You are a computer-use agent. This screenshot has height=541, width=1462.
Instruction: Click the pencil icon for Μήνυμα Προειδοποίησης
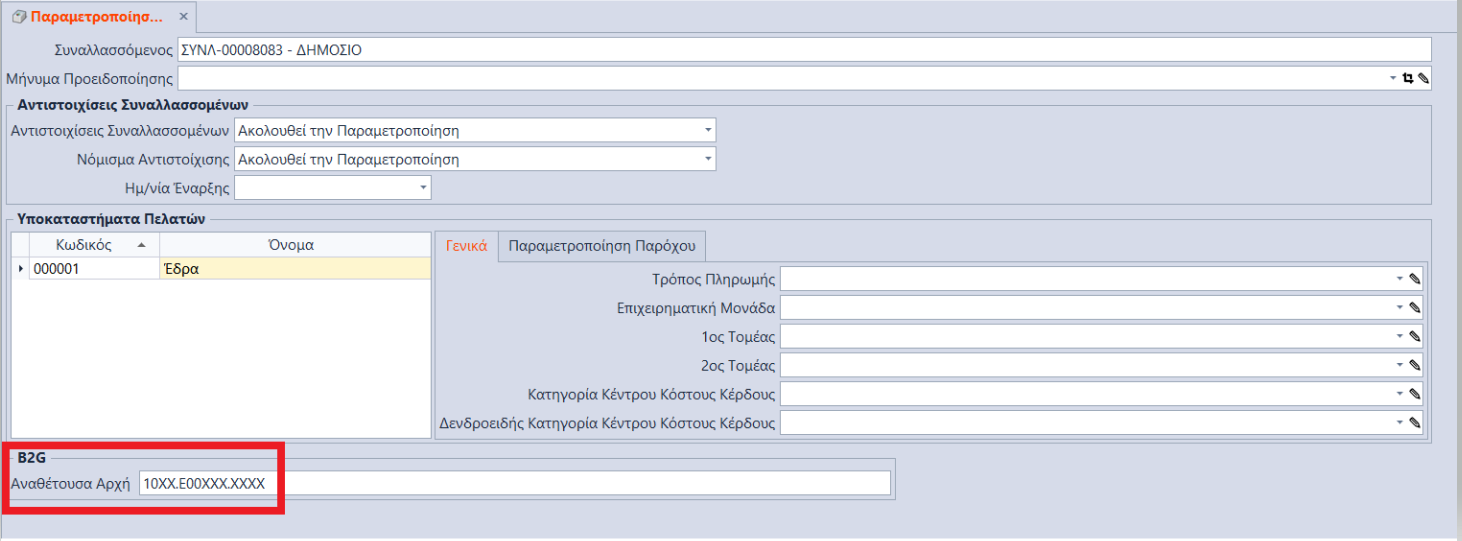click(x=1423, y=78)
